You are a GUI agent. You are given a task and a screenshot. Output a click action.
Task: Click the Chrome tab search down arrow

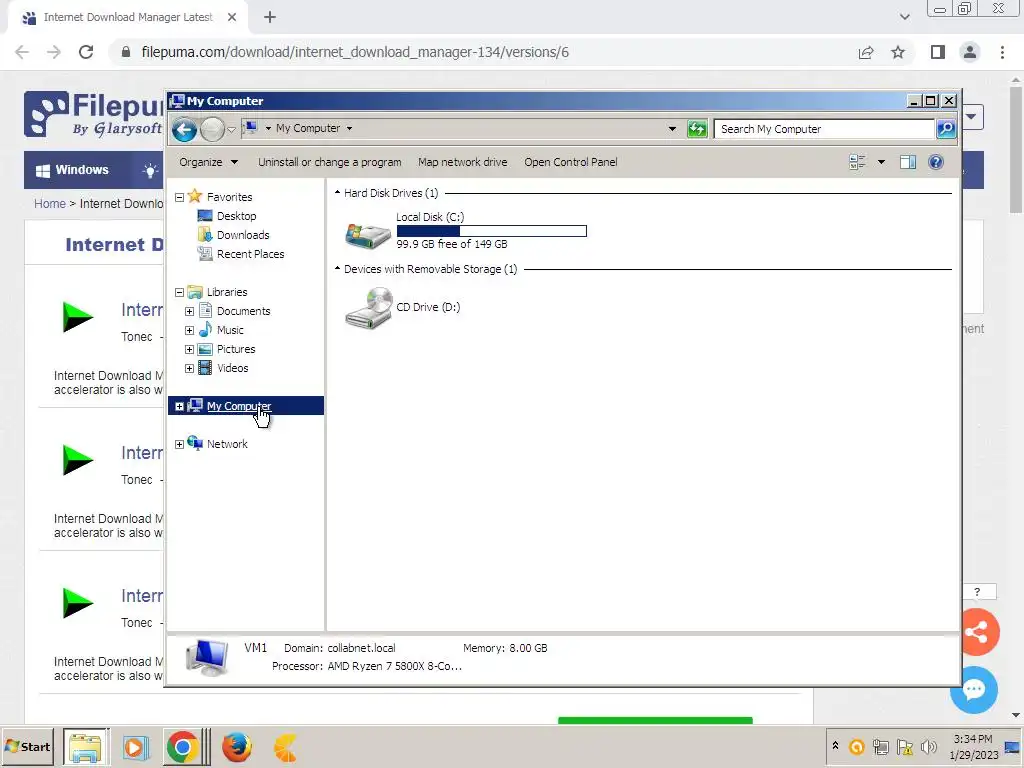904,17
